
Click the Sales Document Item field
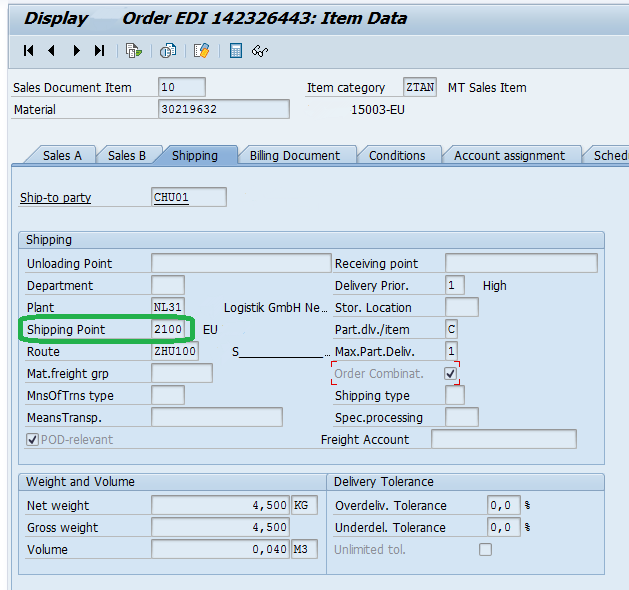[x=182, y=87]
